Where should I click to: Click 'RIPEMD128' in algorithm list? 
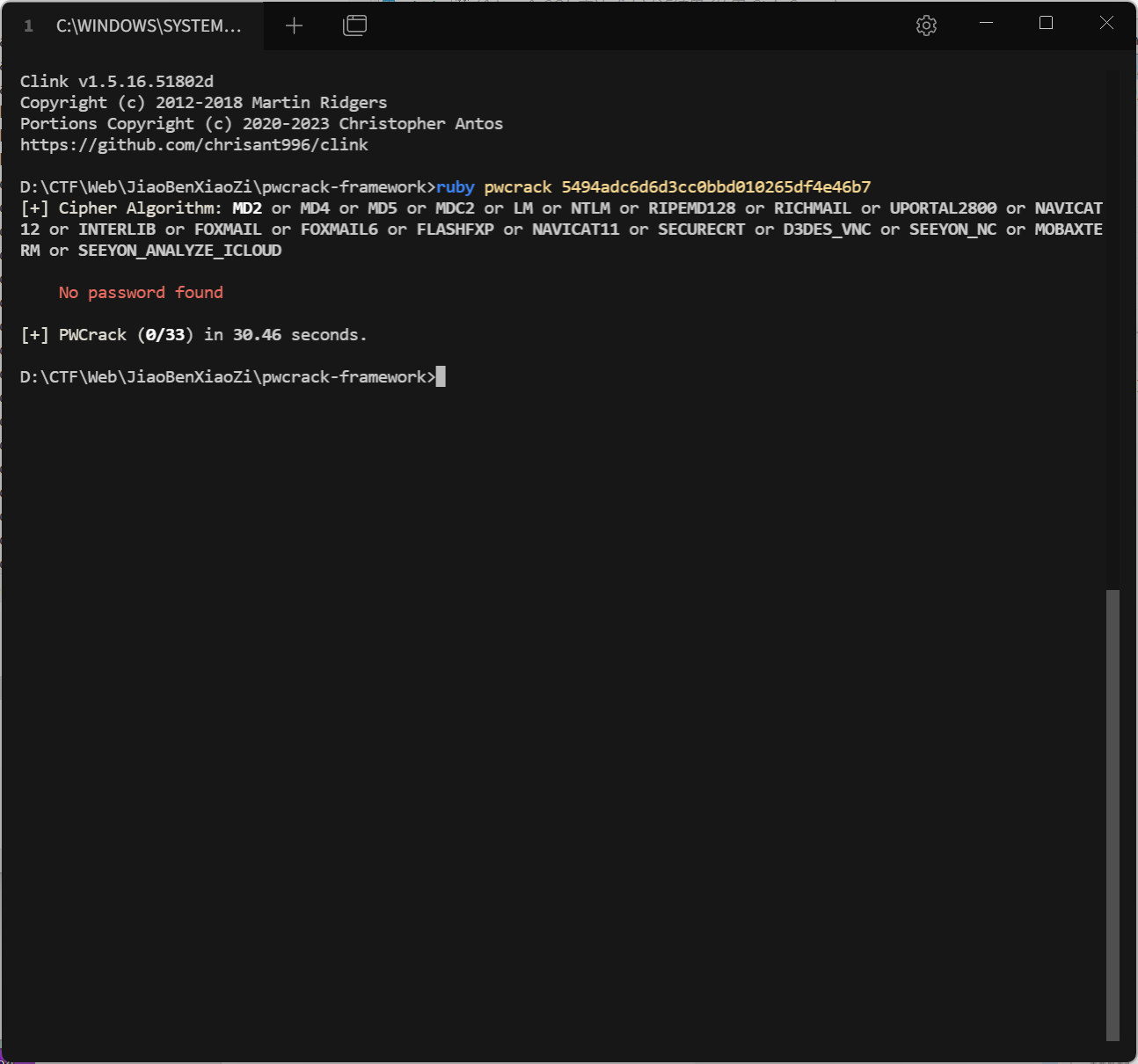pyautogui.click(x=692, y=208)
